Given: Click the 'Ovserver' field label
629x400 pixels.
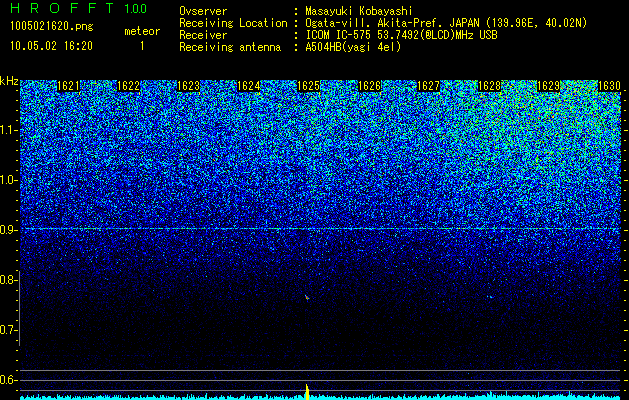Looking at the screenshot, I should click(203, 11).
